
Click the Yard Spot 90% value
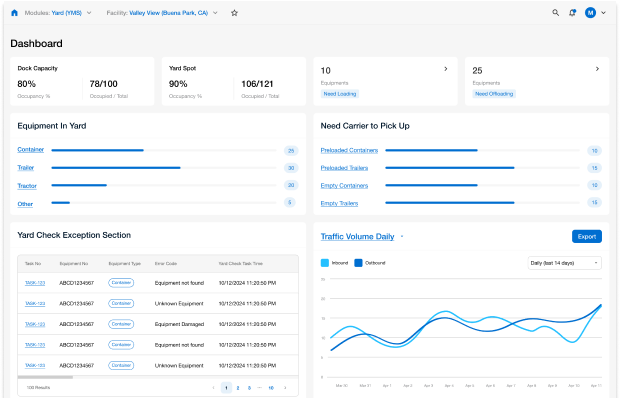[178, 84]
